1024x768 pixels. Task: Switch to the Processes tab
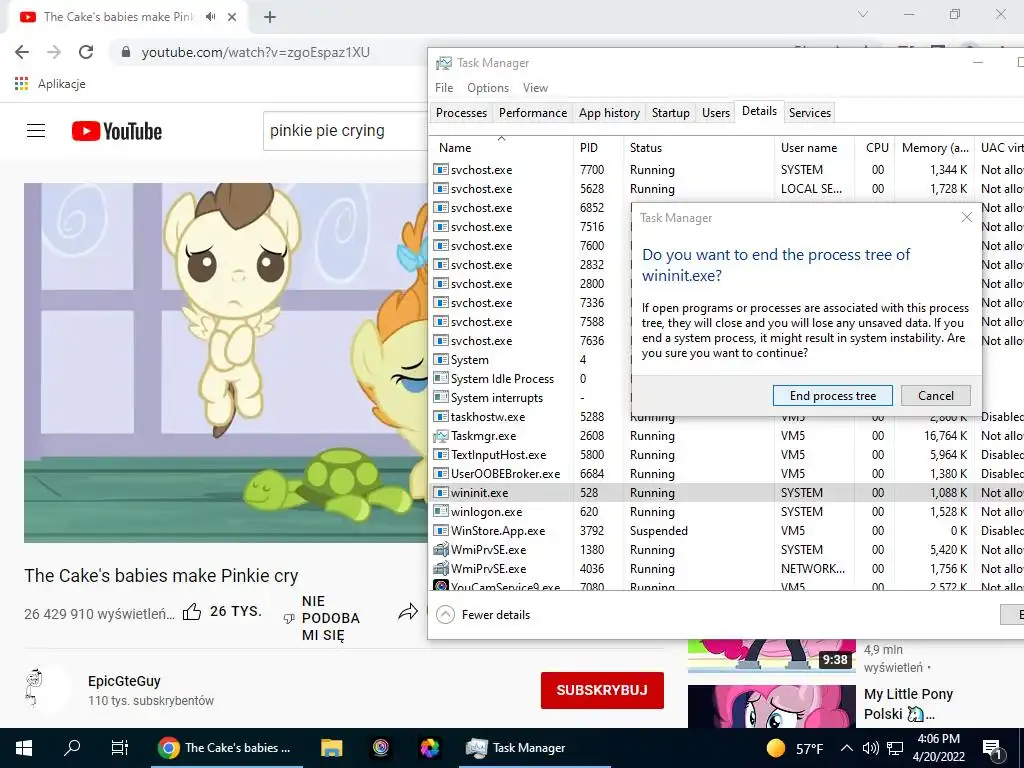[x=461, y=113]
